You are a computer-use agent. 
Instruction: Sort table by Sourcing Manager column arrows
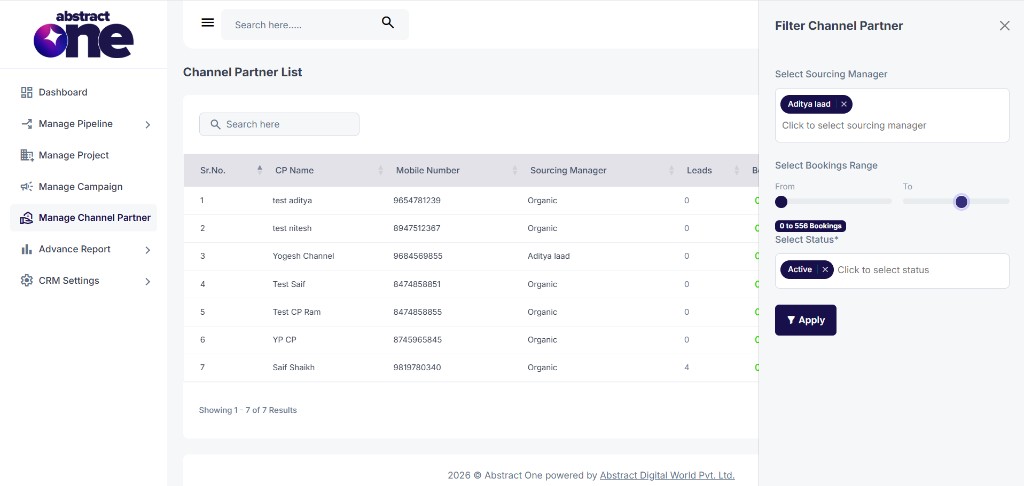tap(671, 170)
